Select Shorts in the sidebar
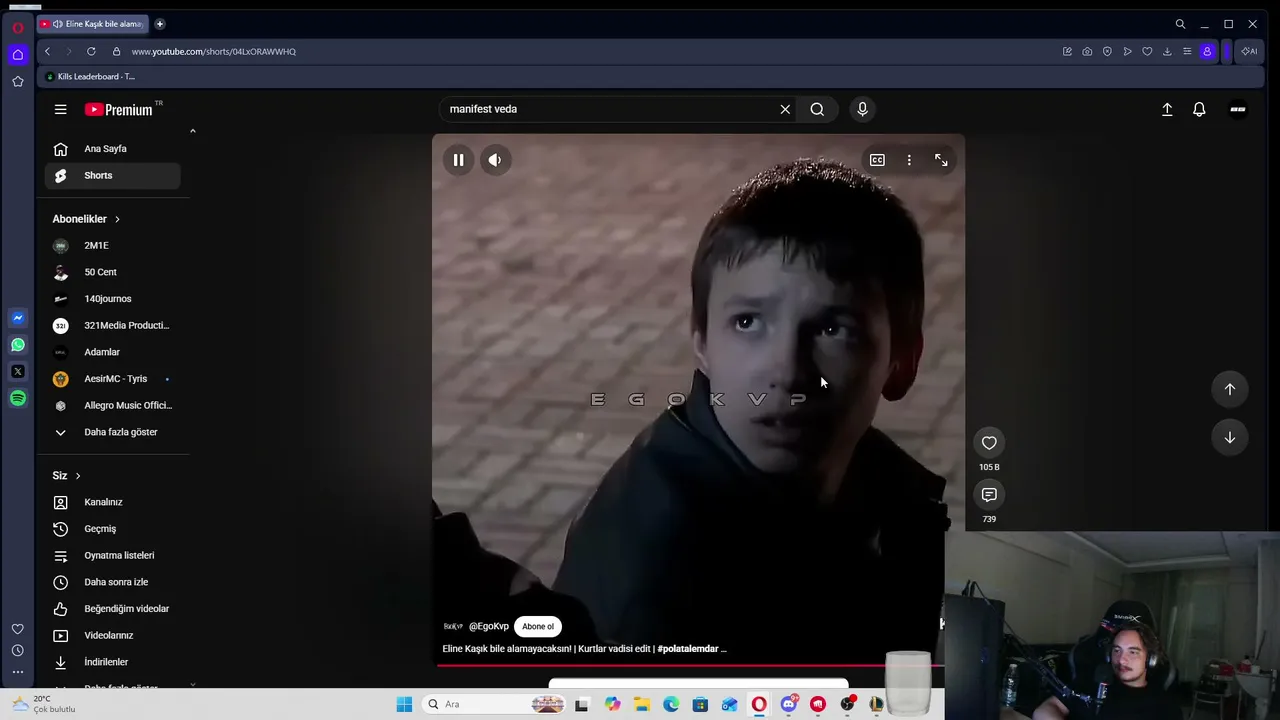This screenshot has height=720, width=1280. pos(113,176)
